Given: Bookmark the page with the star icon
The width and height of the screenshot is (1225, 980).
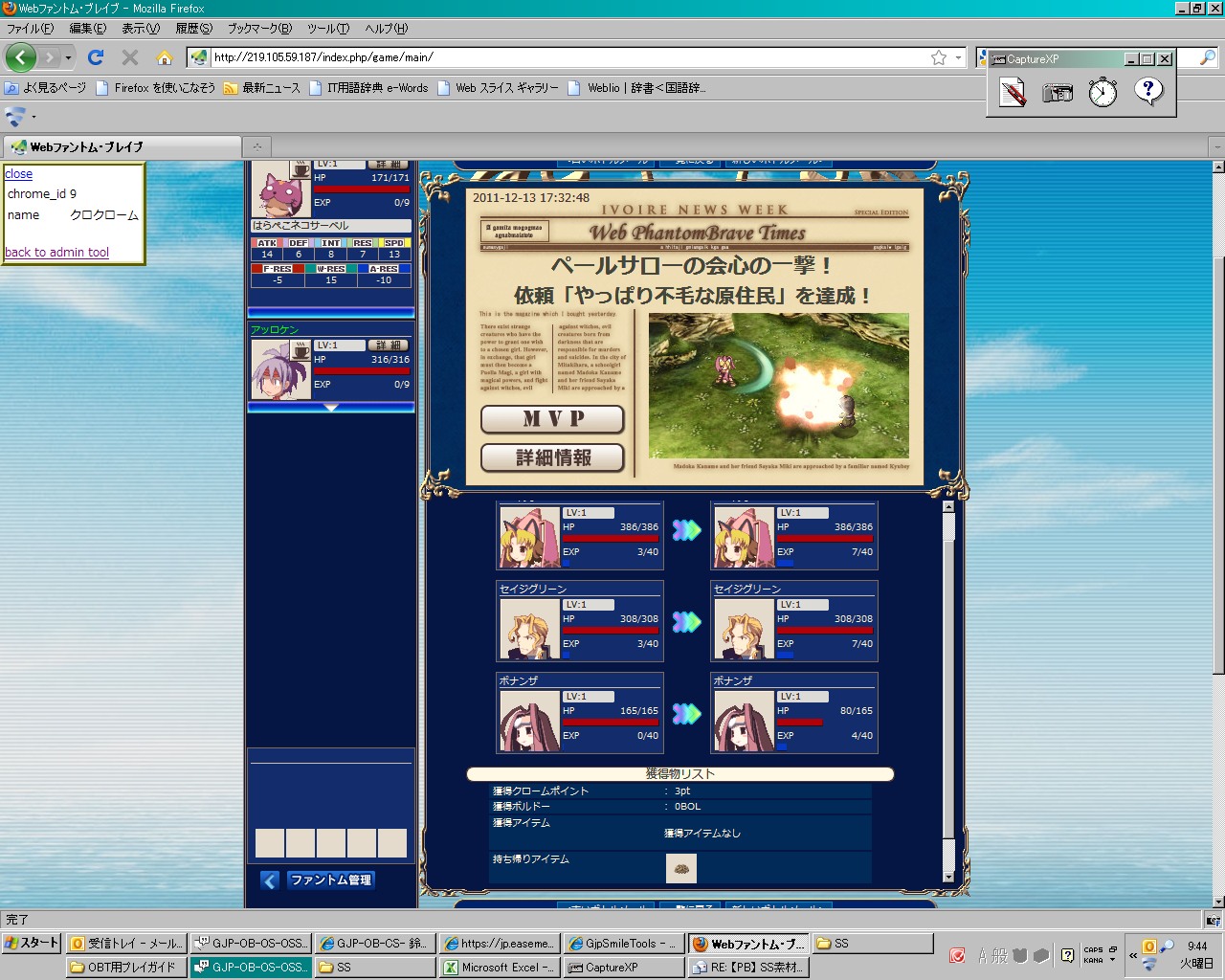Looking at the screenshot, I should pyautogui.click(x=939, y=57).
